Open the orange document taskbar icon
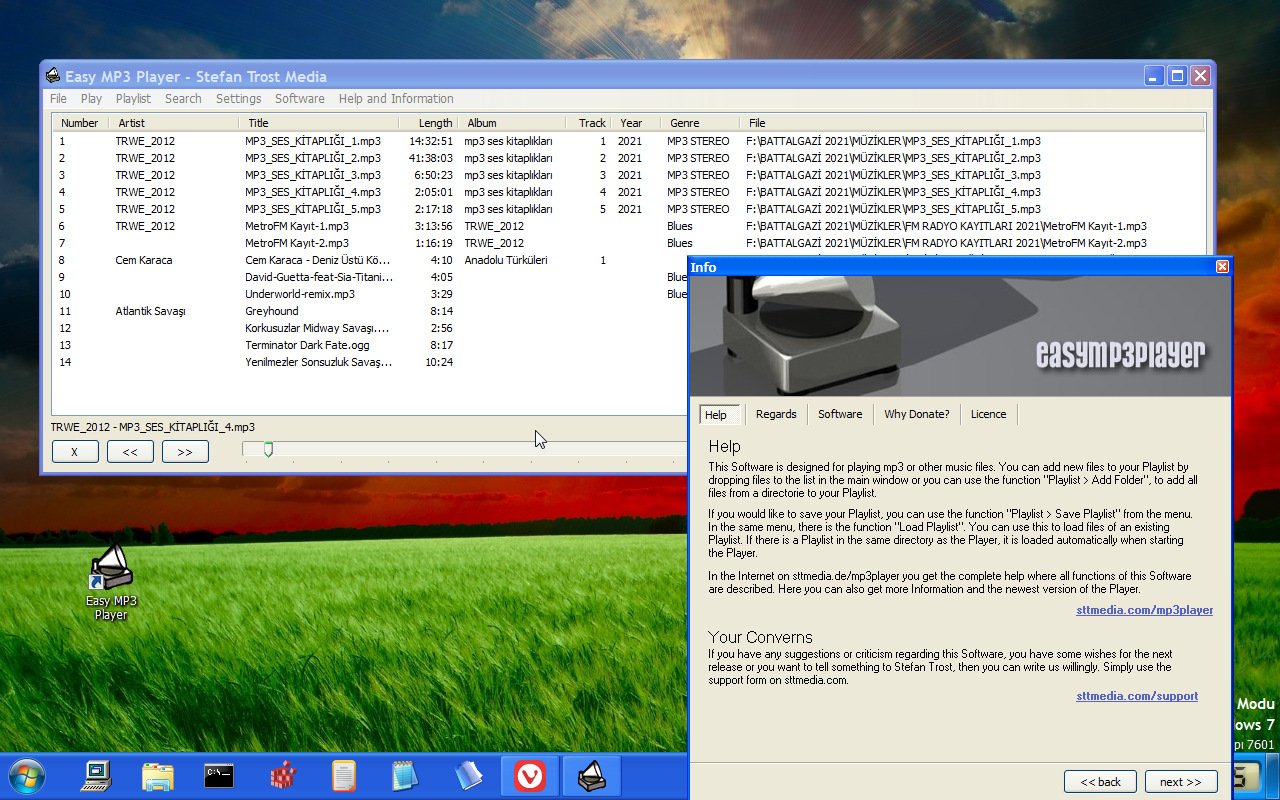 click(343, 776)
